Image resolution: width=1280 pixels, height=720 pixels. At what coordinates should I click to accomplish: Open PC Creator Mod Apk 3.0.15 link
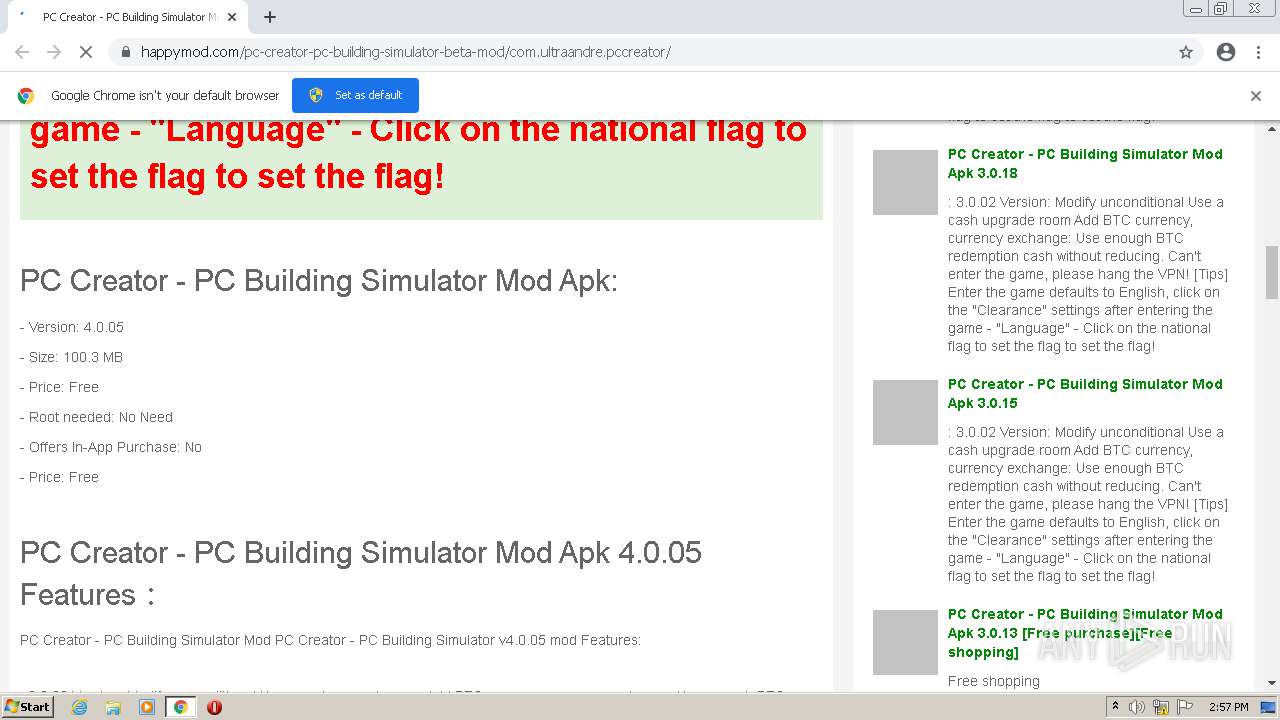1085,393
